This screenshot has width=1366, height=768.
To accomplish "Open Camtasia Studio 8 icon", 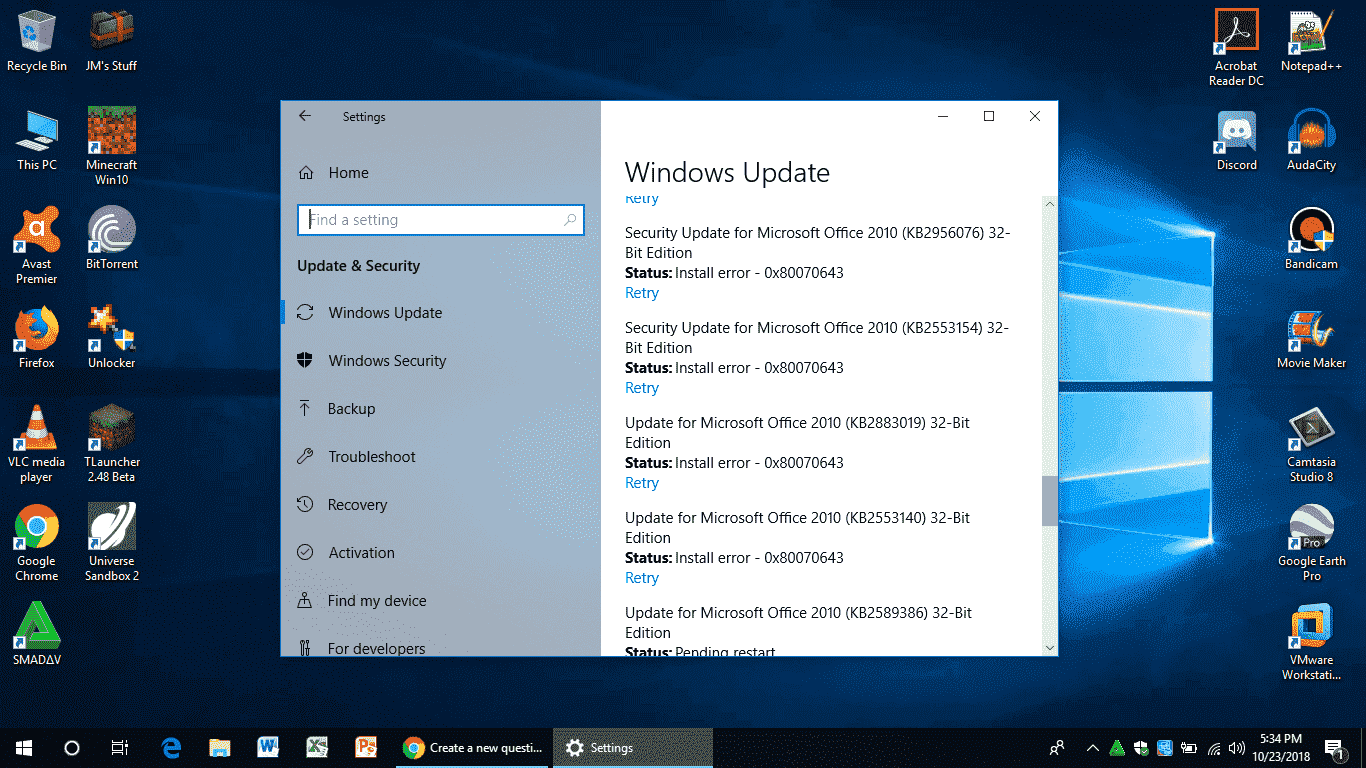I will point(1311,444).
